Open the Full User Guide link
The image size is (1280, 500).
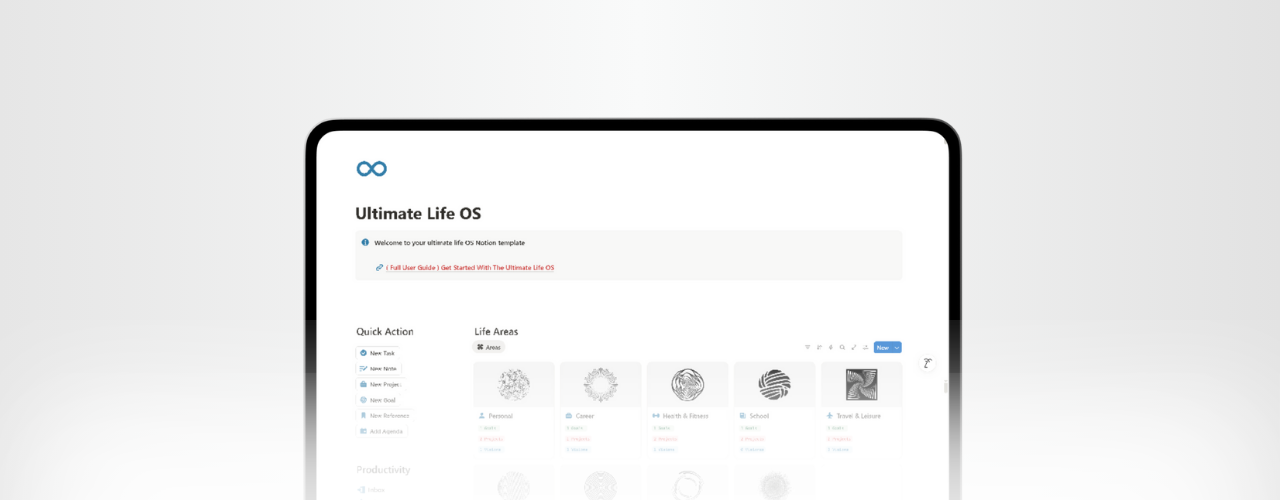469,268
